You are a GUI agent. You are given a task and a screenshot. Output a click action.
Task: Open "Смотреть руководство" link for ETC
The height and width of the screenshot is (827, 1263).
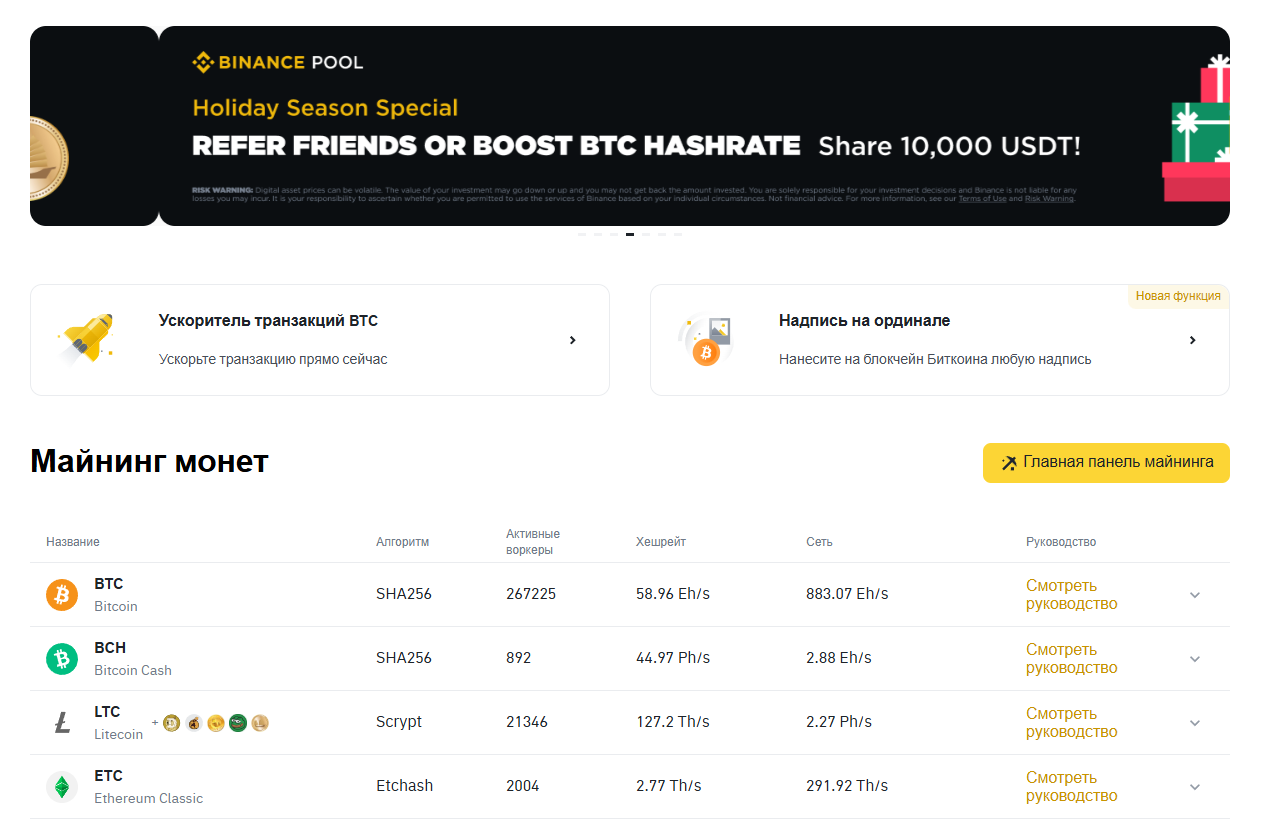(x=1071, y=787)
